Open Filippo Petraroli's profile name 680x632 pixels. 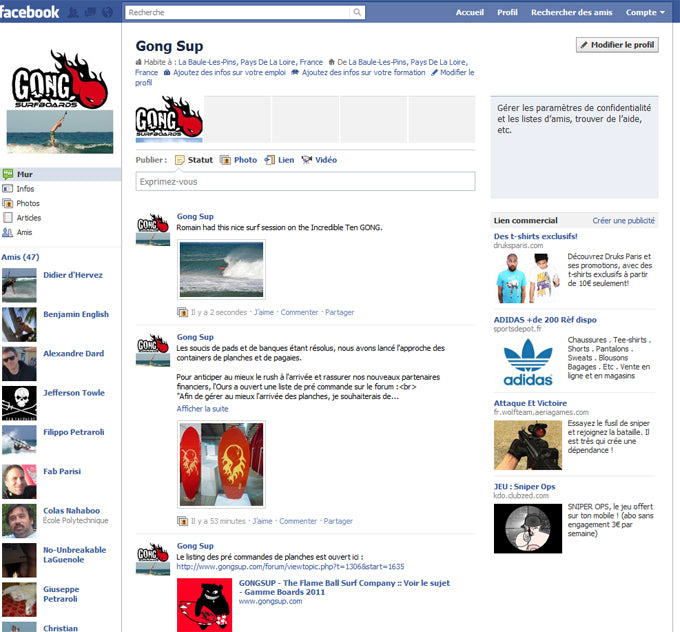tap(74, 432)
